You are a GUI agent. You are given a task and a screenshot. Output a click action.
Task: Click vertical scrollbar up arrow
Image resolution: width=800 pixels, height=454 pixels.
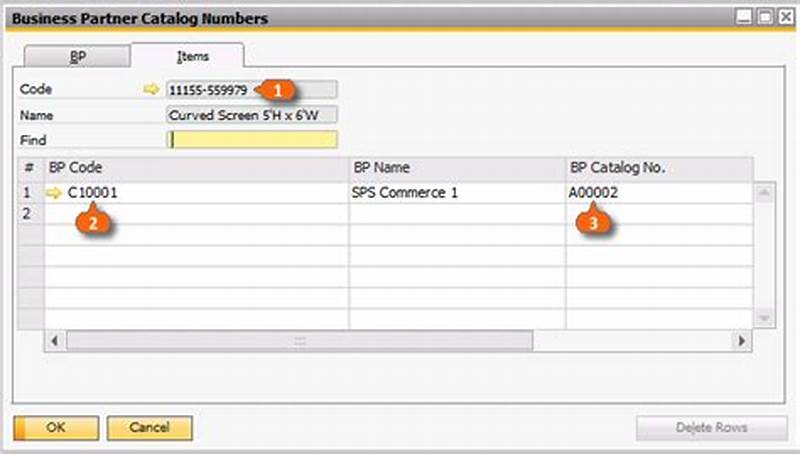(764, 193)
